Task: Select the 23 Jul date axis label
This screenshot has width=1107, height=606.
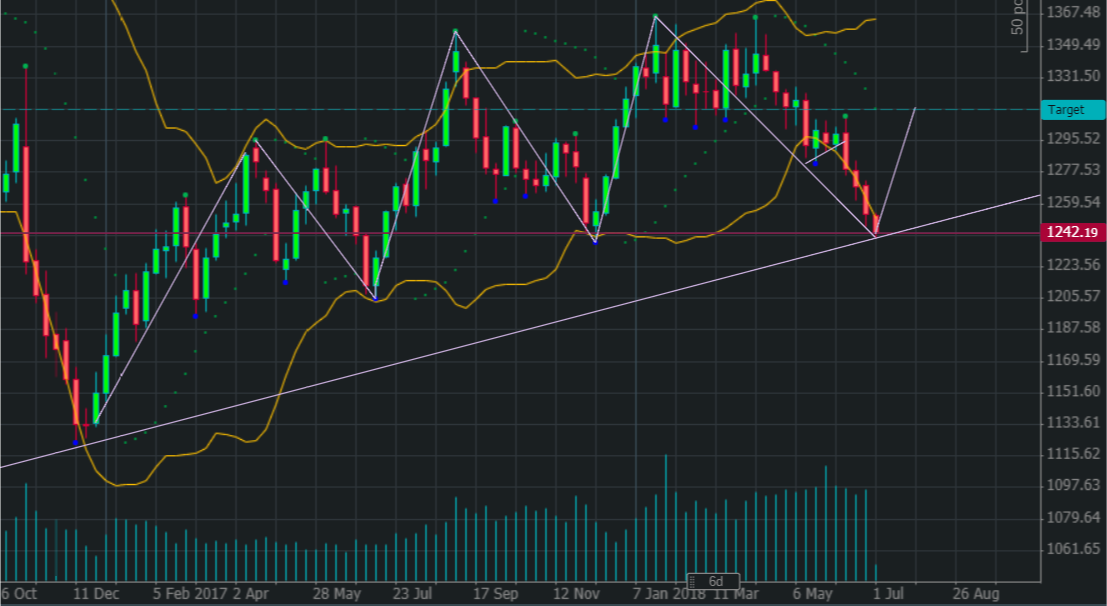Action: pyautogui.click(x=412, y=593)
